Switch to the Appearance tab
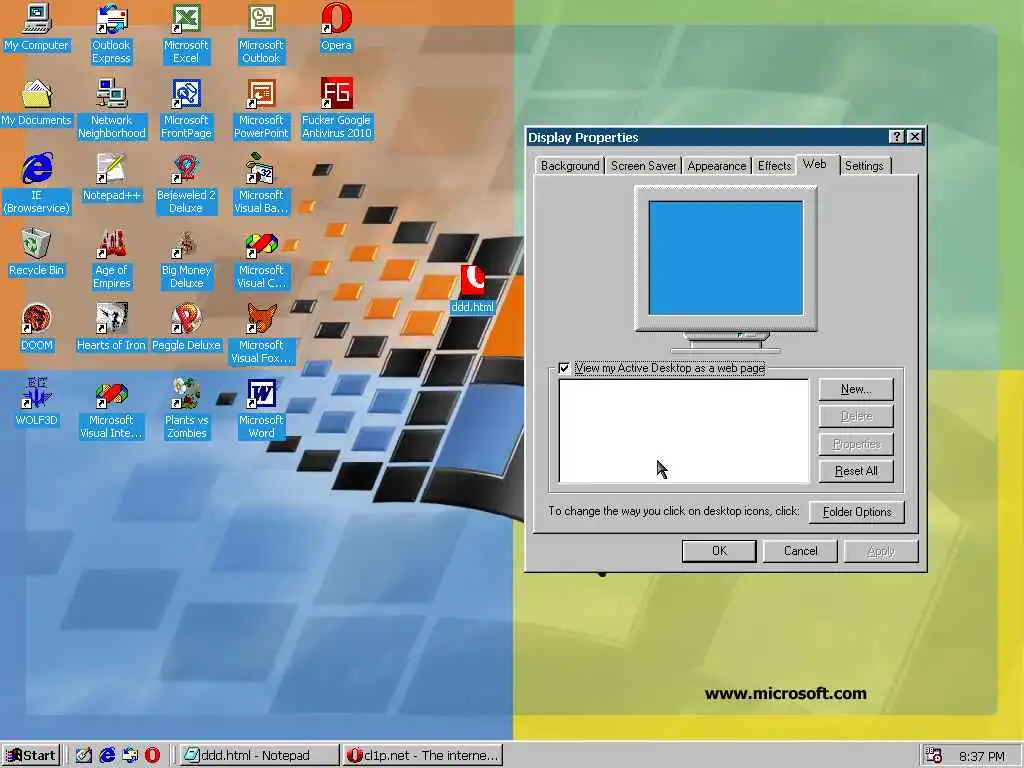Screen dimensions: 1024x768 (x=716, y=166)
